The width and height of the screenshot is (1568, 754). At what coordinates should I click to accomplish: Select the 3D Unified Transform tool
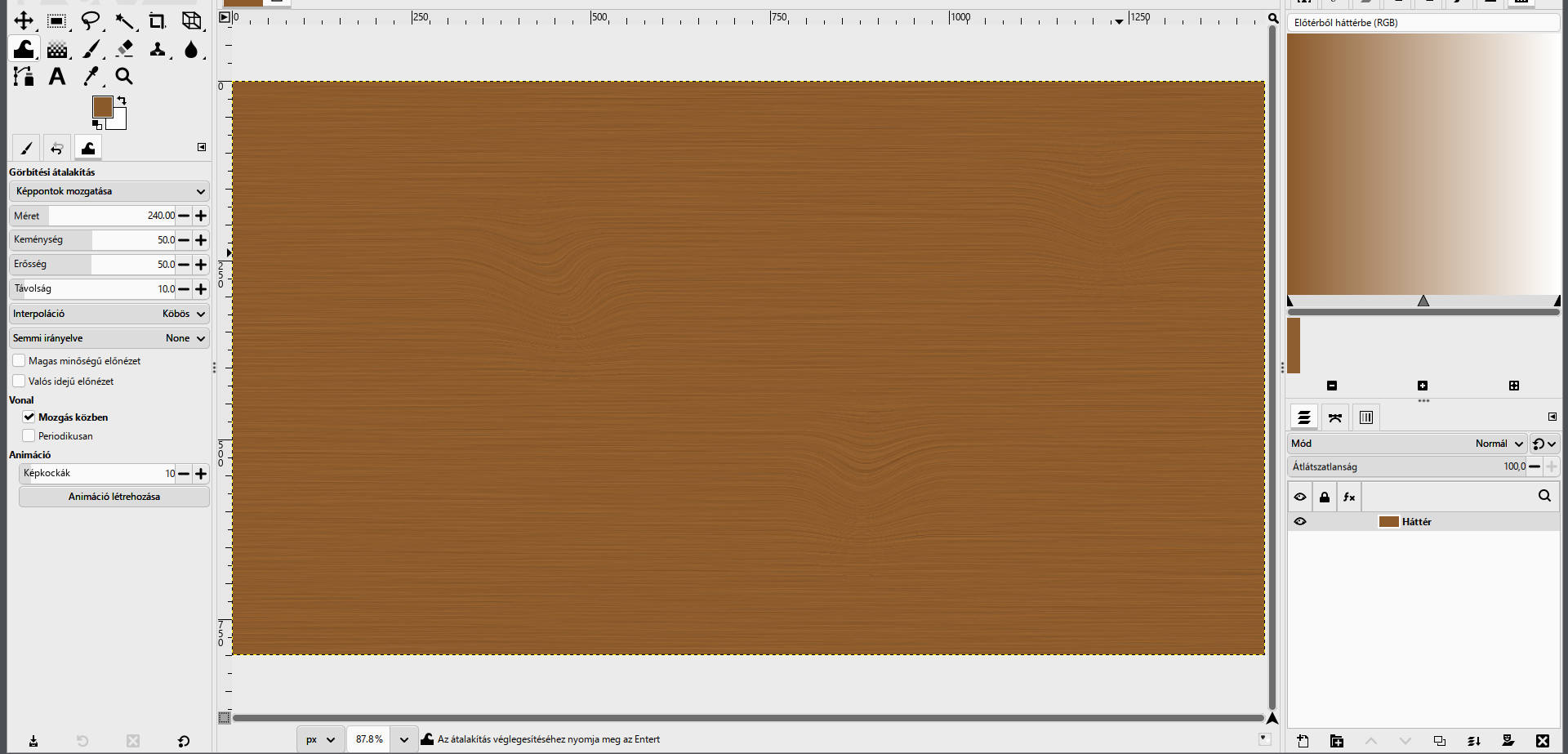(x=191, y=20)
